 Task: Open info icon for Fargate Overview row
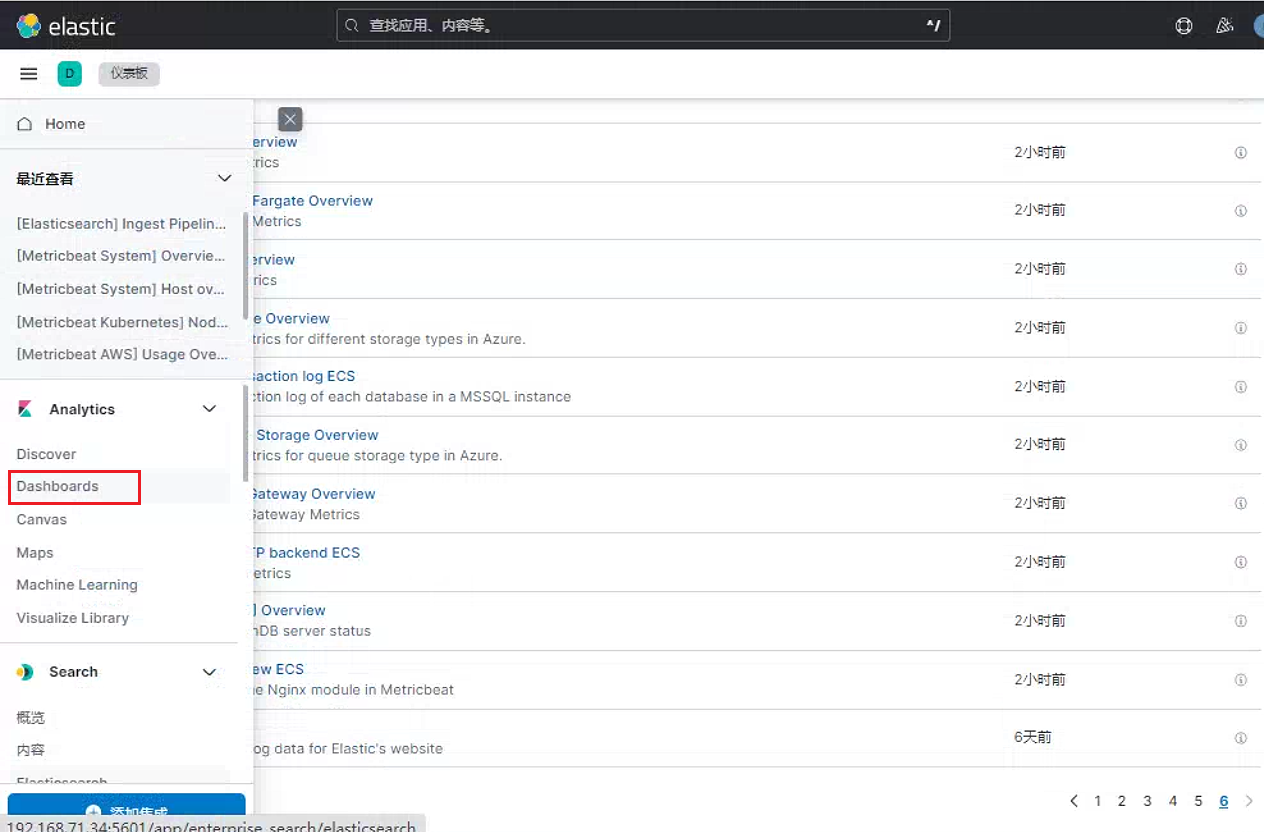point(1240,211)
